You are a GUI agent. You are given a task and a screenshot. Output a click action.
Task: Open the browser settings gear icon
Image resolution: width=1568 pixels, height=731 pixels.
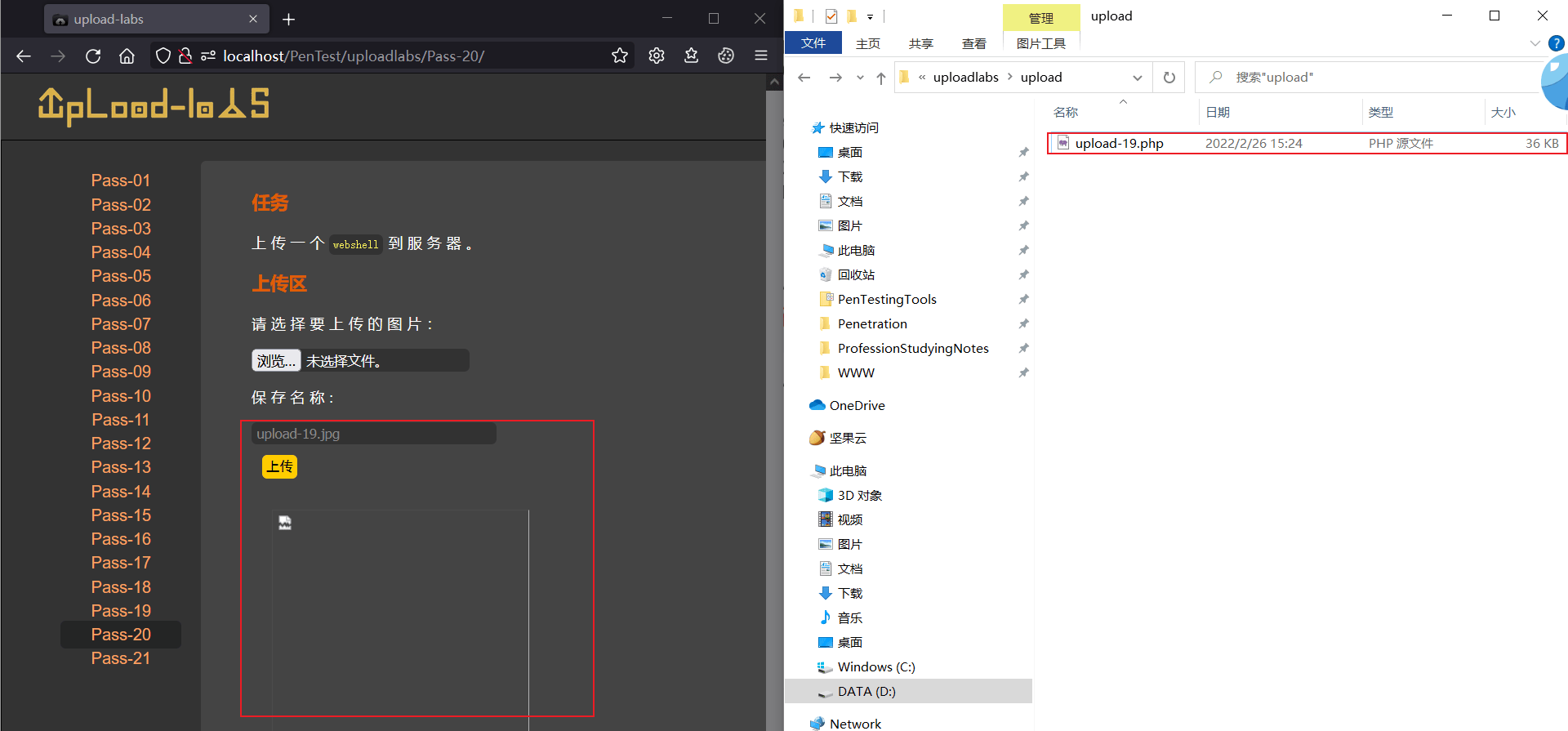coord(657,56)
